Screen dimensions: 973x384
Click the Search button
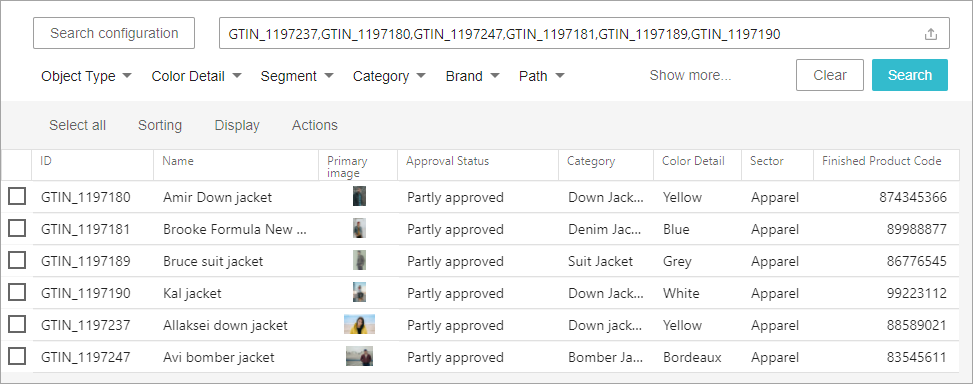(x=910, y=75)
